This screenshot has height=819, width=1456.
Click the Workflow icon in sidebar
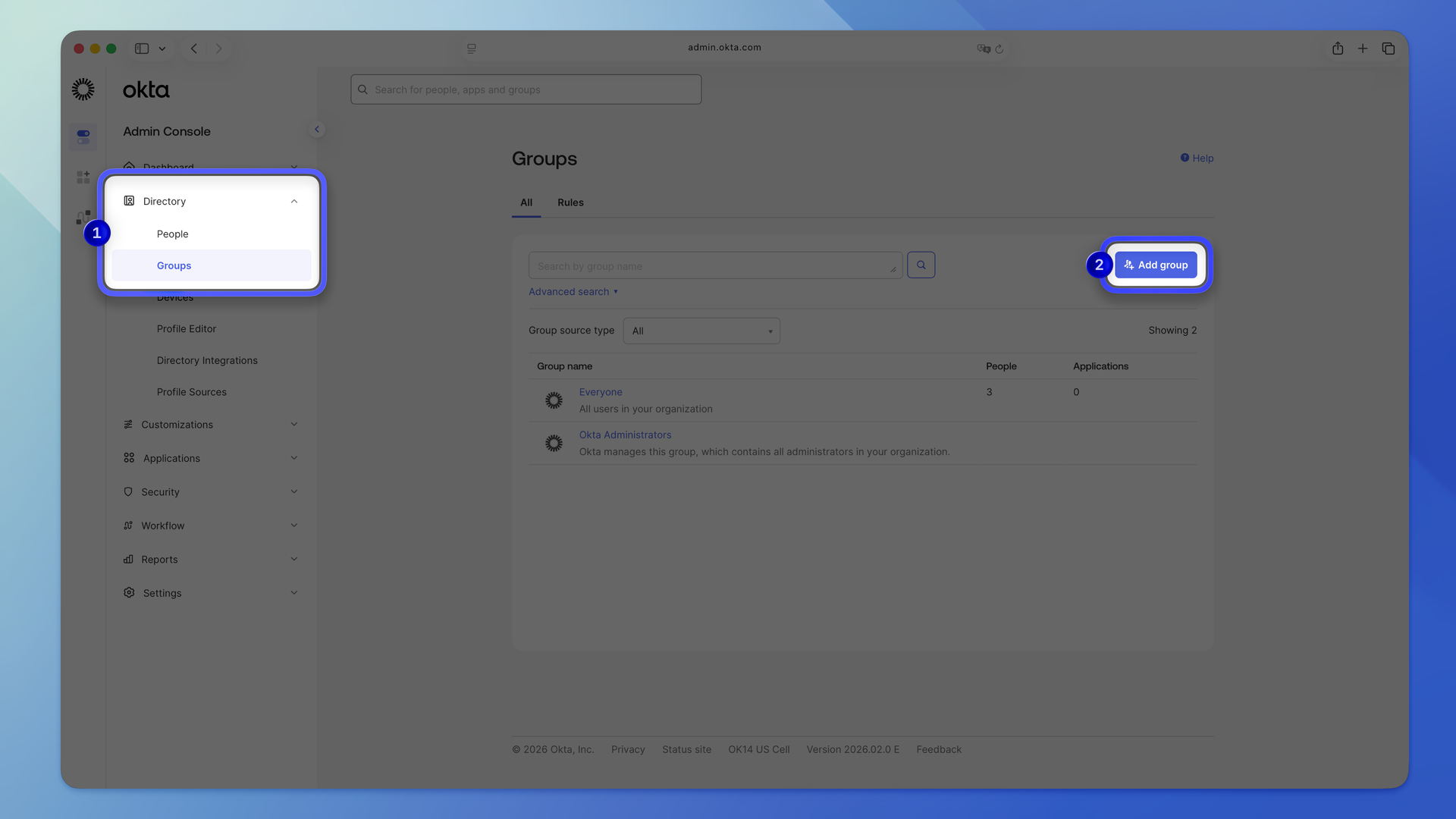(x=128, y=526)
